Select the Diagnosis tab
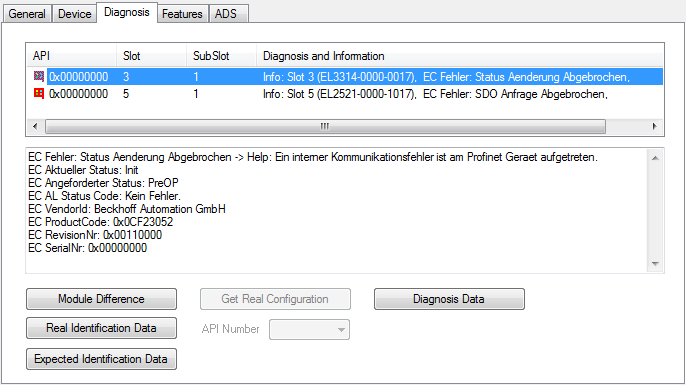 click(x=126, y=12)
